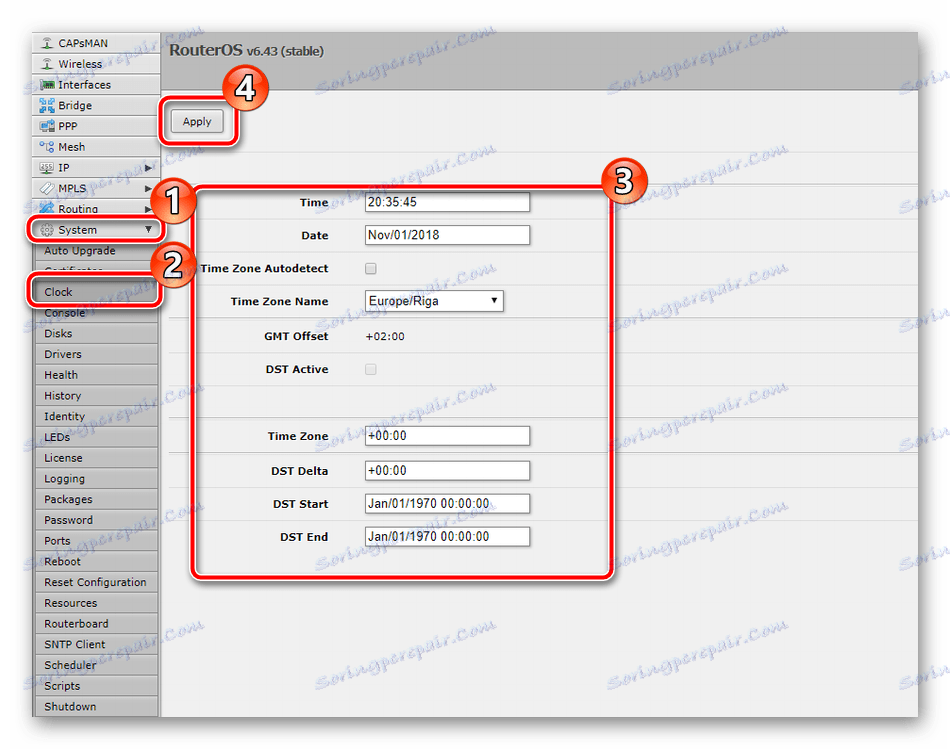Open Reset Configuration
This screenshot has width=950, height=749.
(97, 582)
